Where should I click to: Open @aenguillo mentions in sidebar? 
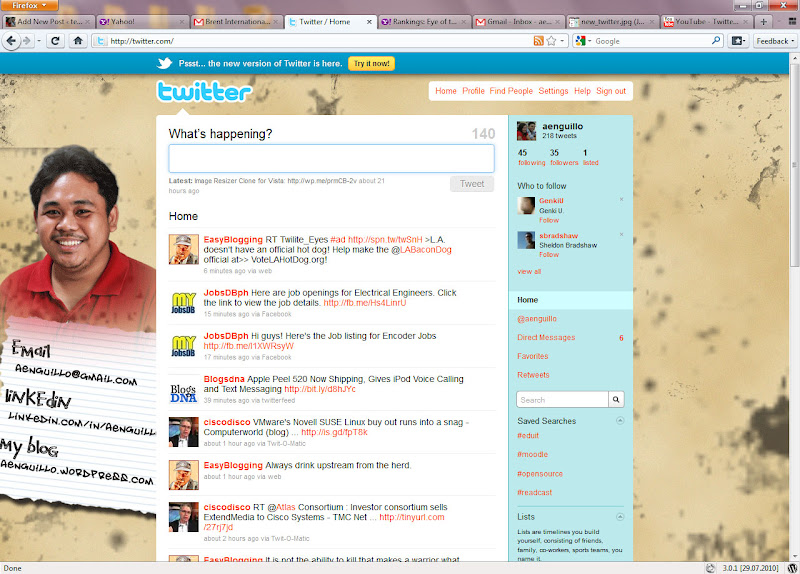537,319
